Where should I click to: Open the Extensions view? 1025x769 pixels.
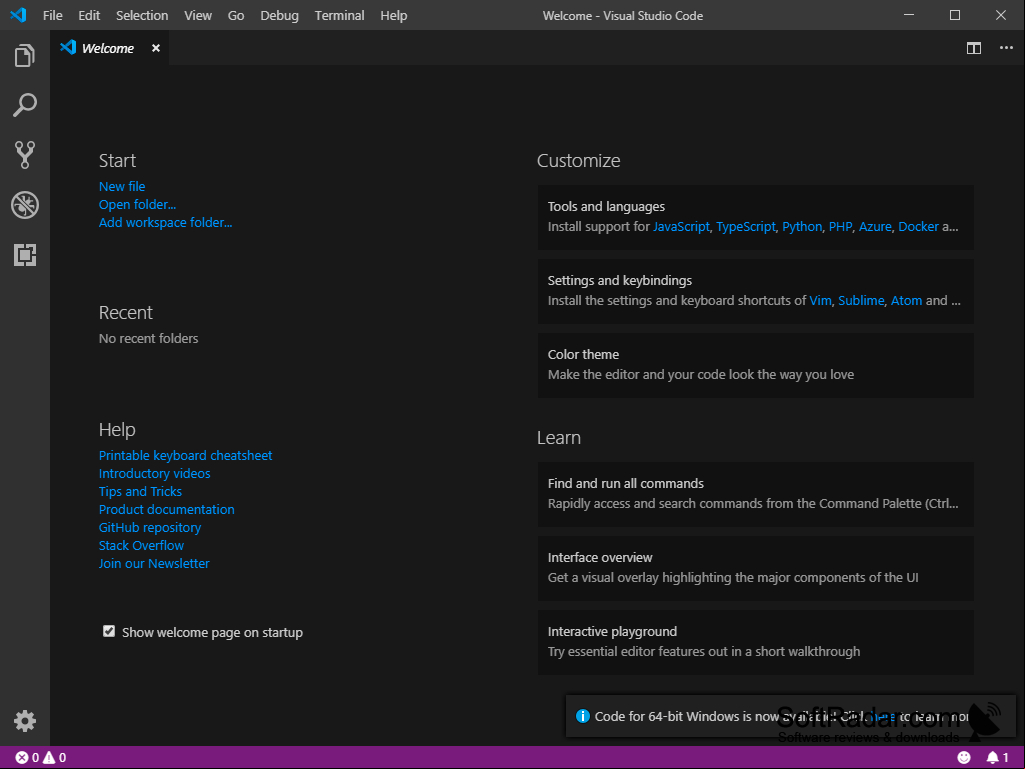(25, 255)
